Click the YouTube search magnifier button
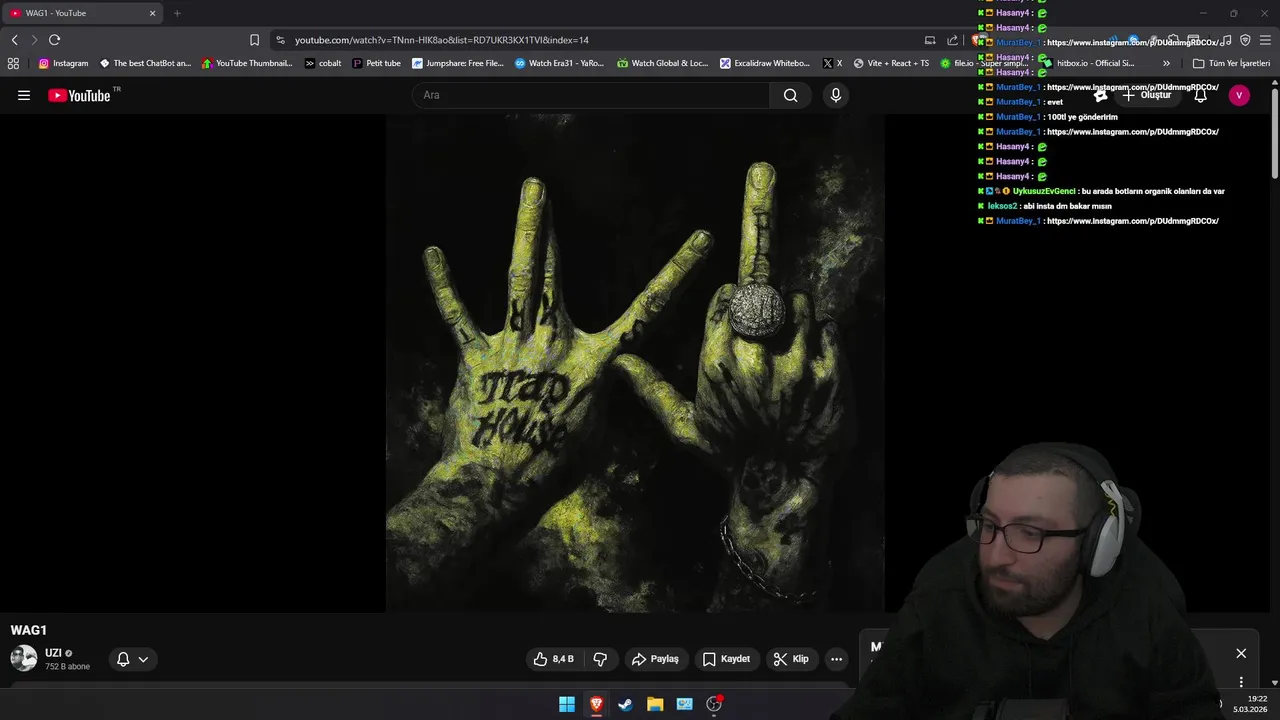 coord(790,95)
